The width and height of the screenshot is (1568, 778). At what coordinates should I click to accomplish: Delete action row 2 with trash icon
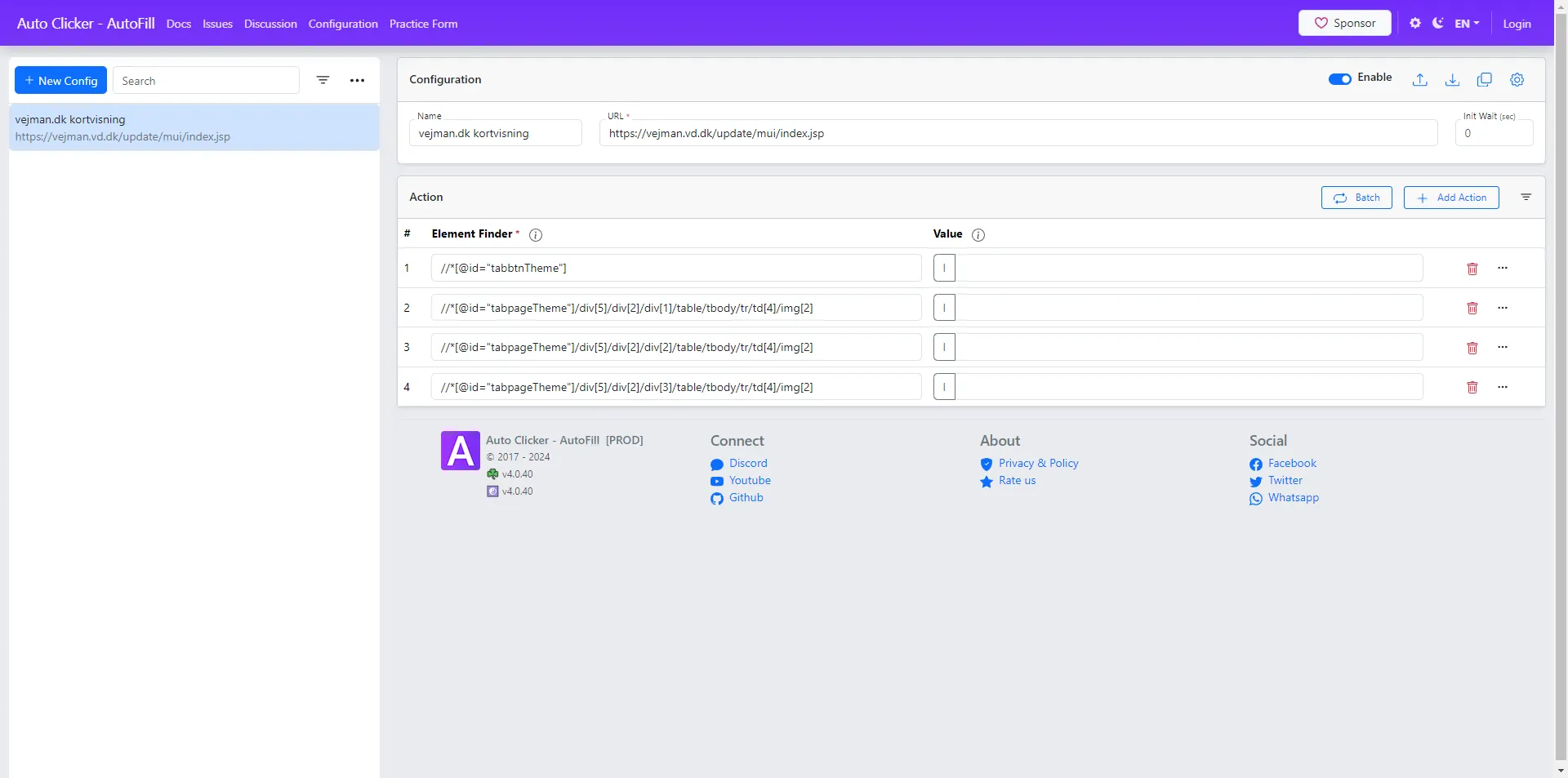(x=1472, y=308)
